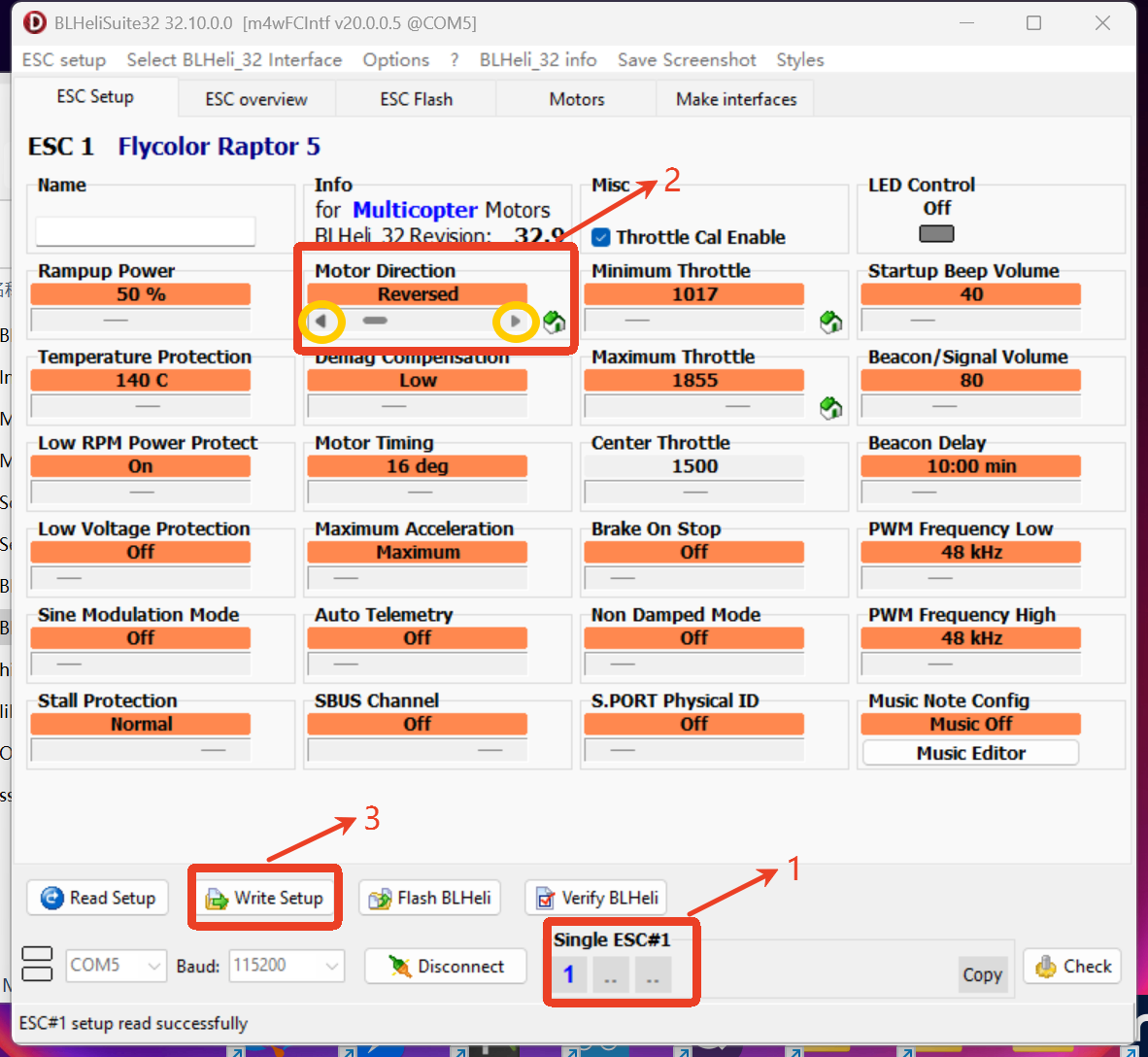Click the Stall Protection slider

(x=141, y=749)
